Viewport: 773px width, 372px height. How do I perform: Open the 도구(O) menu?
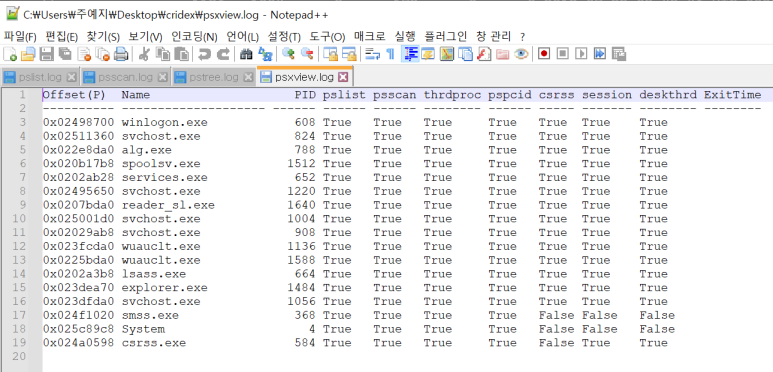point(327,36)
